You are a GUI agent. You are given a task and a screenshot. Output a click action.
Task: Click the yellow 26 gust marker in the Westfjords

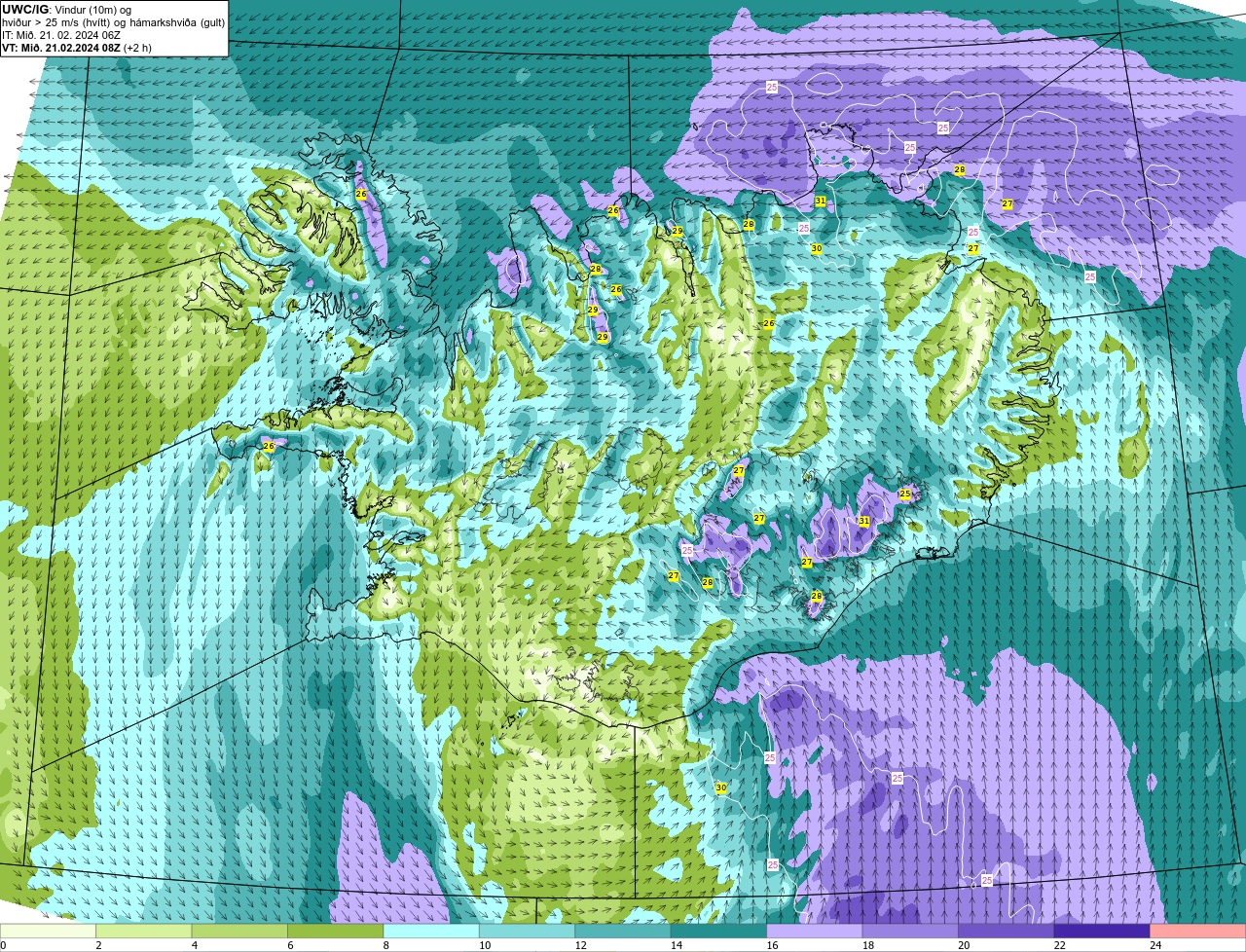(x=361, y=195)
